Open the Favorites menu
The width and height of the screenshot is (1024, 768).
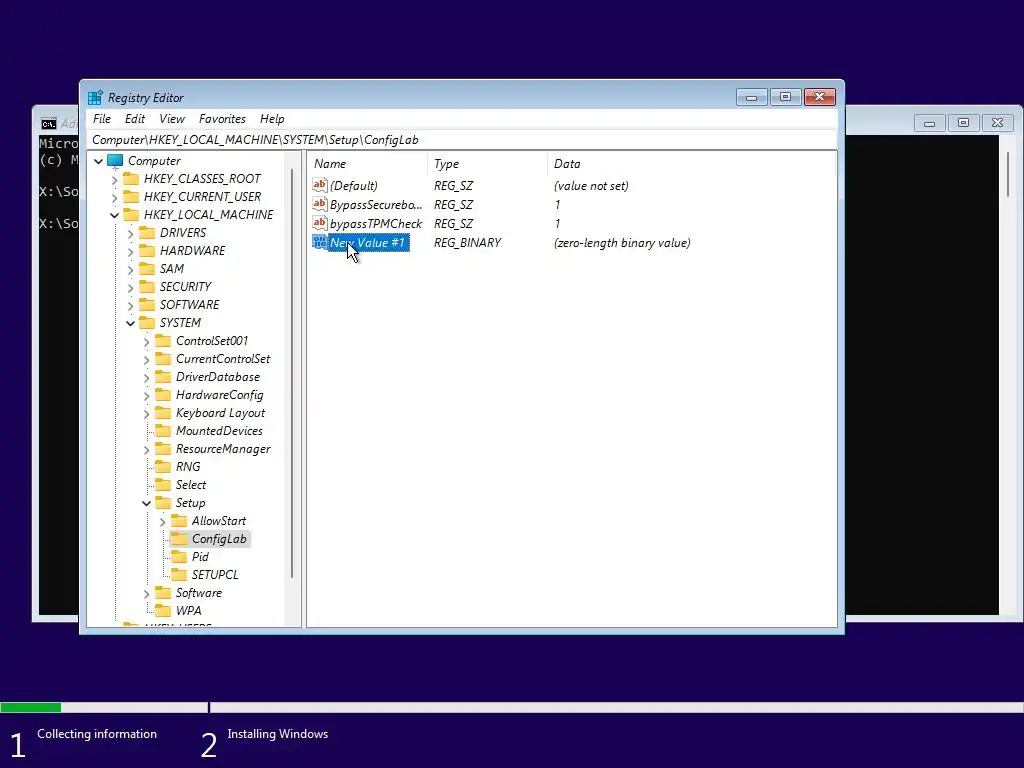coord(222,119)
